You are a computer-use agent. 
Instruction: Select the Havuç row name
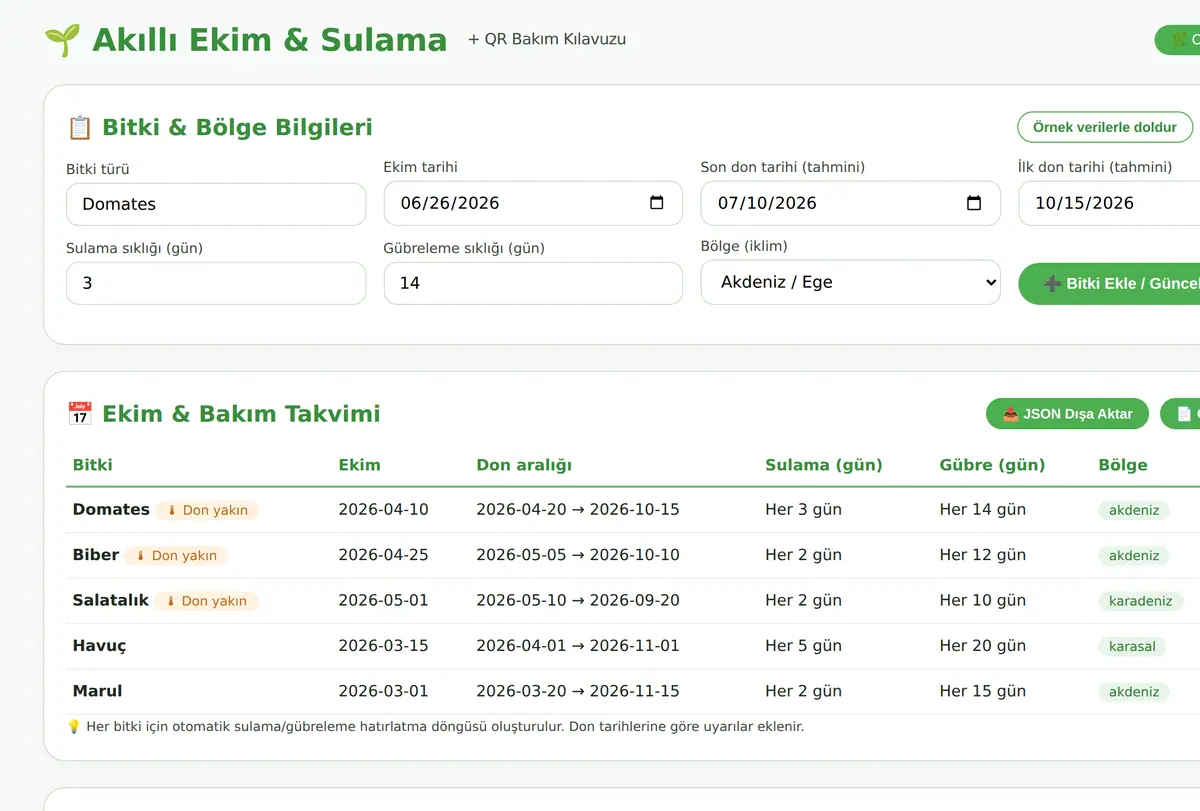(100, 646)
